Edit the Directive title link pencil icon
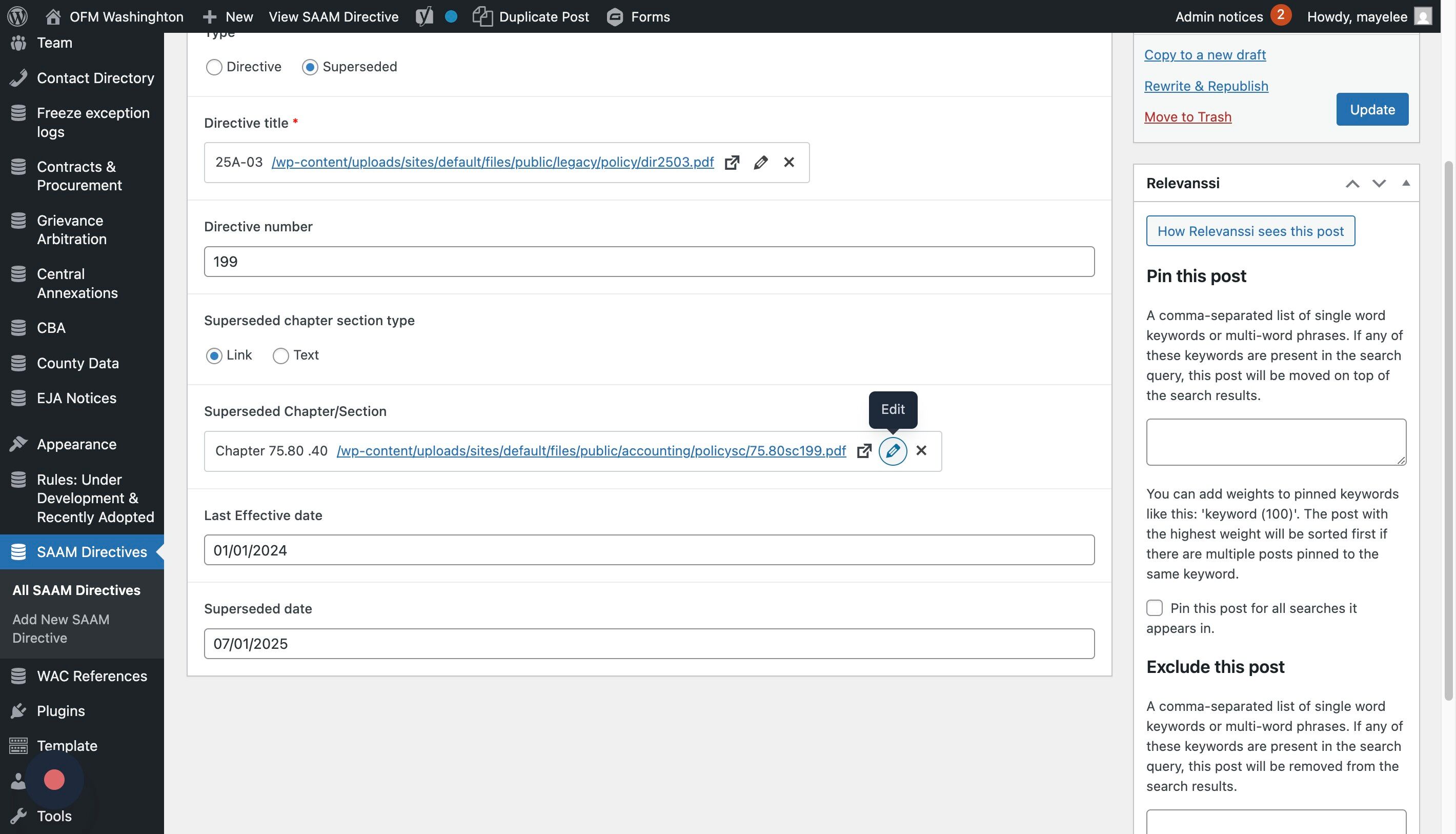 point(760,163)
